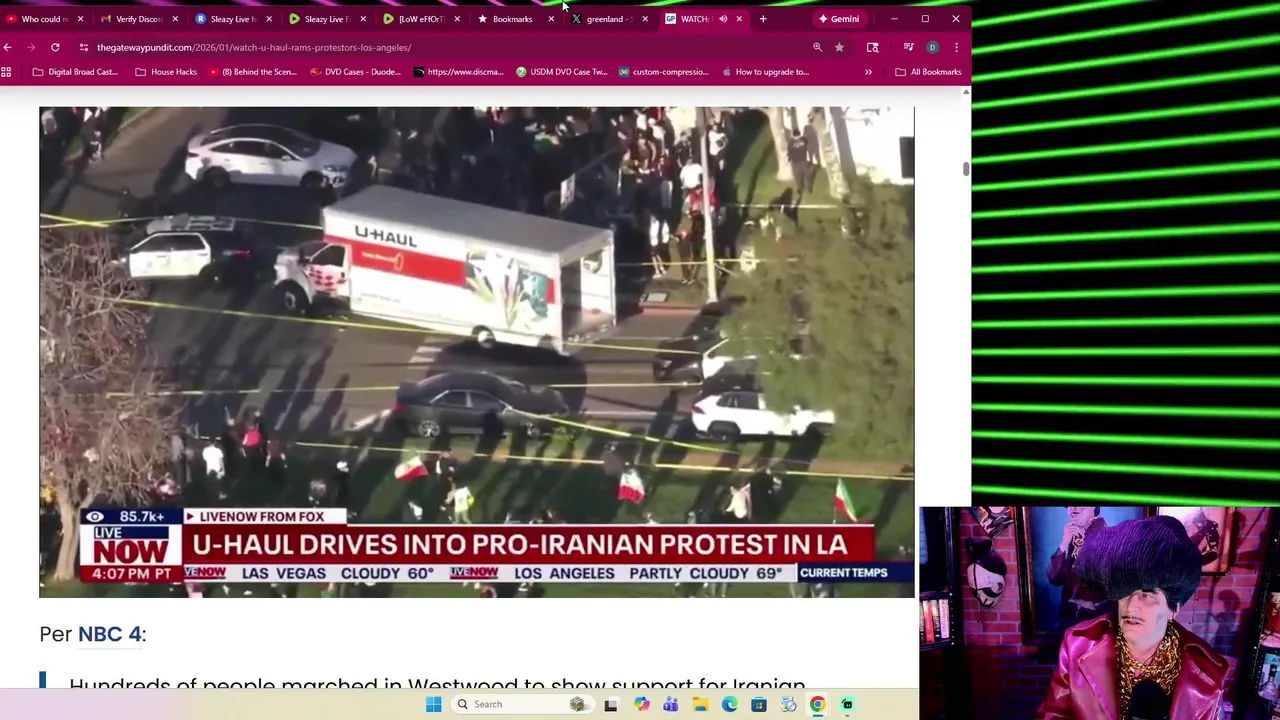
Task: Open File Explorer from taskbar
Action: [x=700, y=704]
